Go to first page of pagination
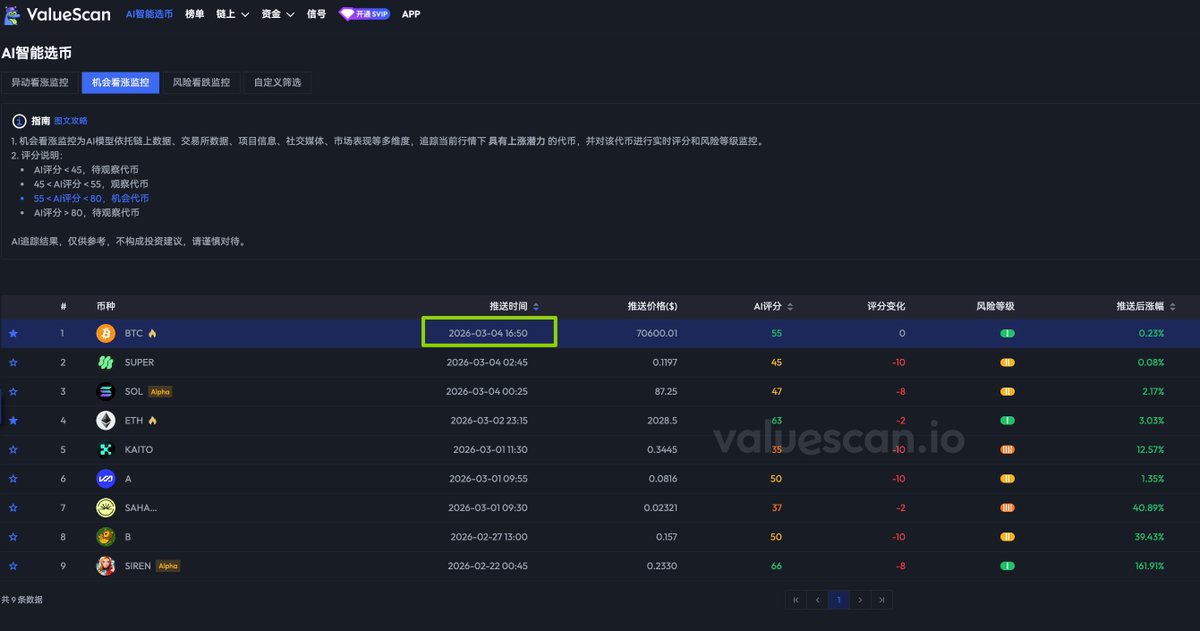 [x=796, y=600]
